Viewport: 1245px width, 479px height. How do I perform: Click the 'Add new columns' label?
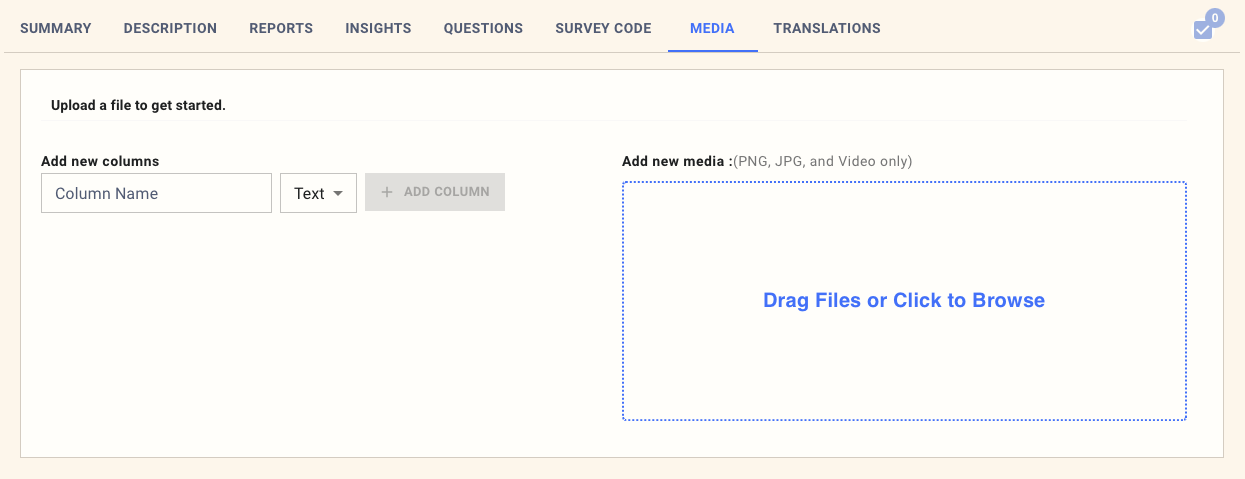click(100, 161)
